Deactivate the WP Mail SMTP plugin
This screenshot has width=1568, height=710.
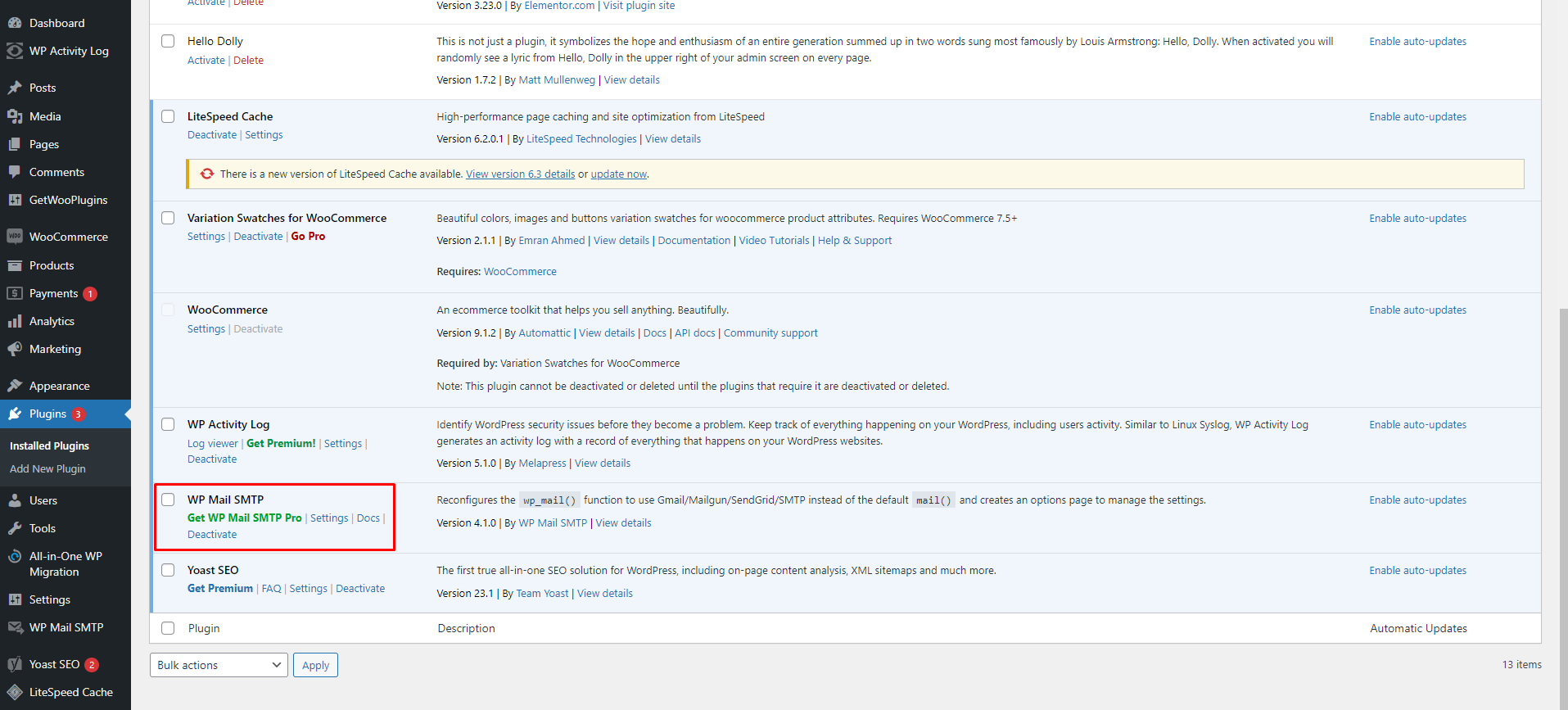(212, 535)
